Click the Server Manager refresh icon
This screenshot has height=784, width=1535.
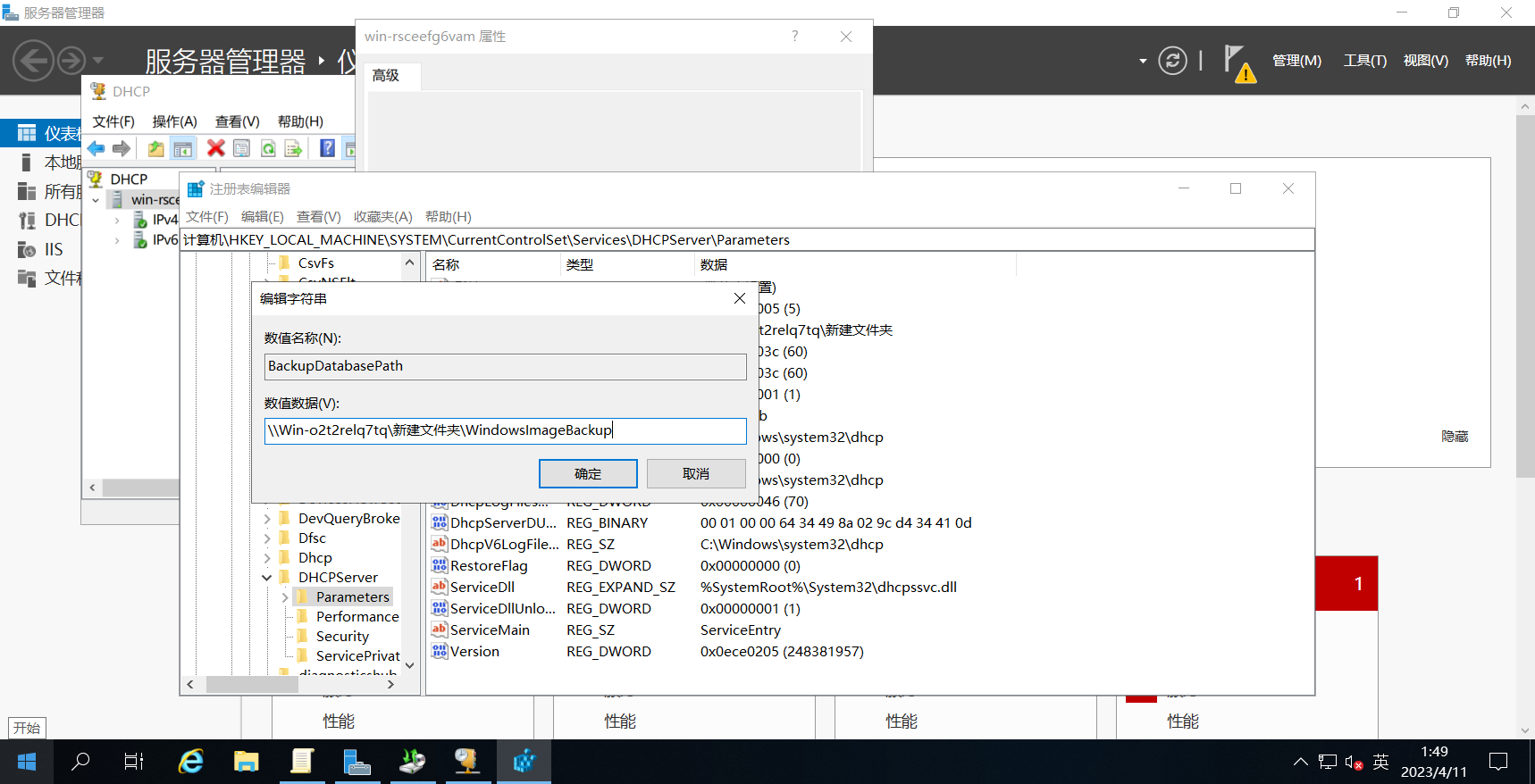point(1172,61)
